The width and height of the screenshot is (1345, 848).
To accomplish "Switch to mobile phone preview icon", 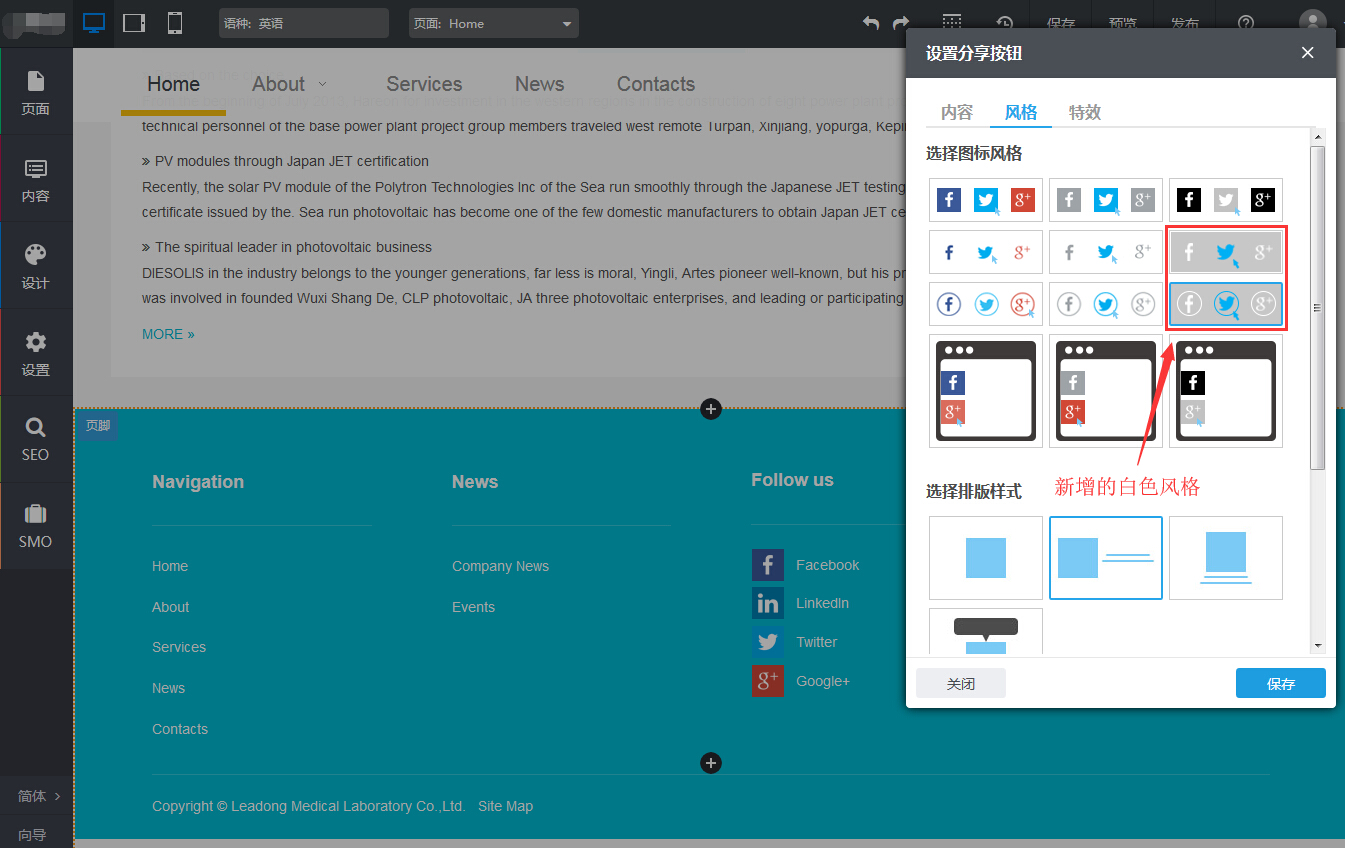I will point(175,23).
